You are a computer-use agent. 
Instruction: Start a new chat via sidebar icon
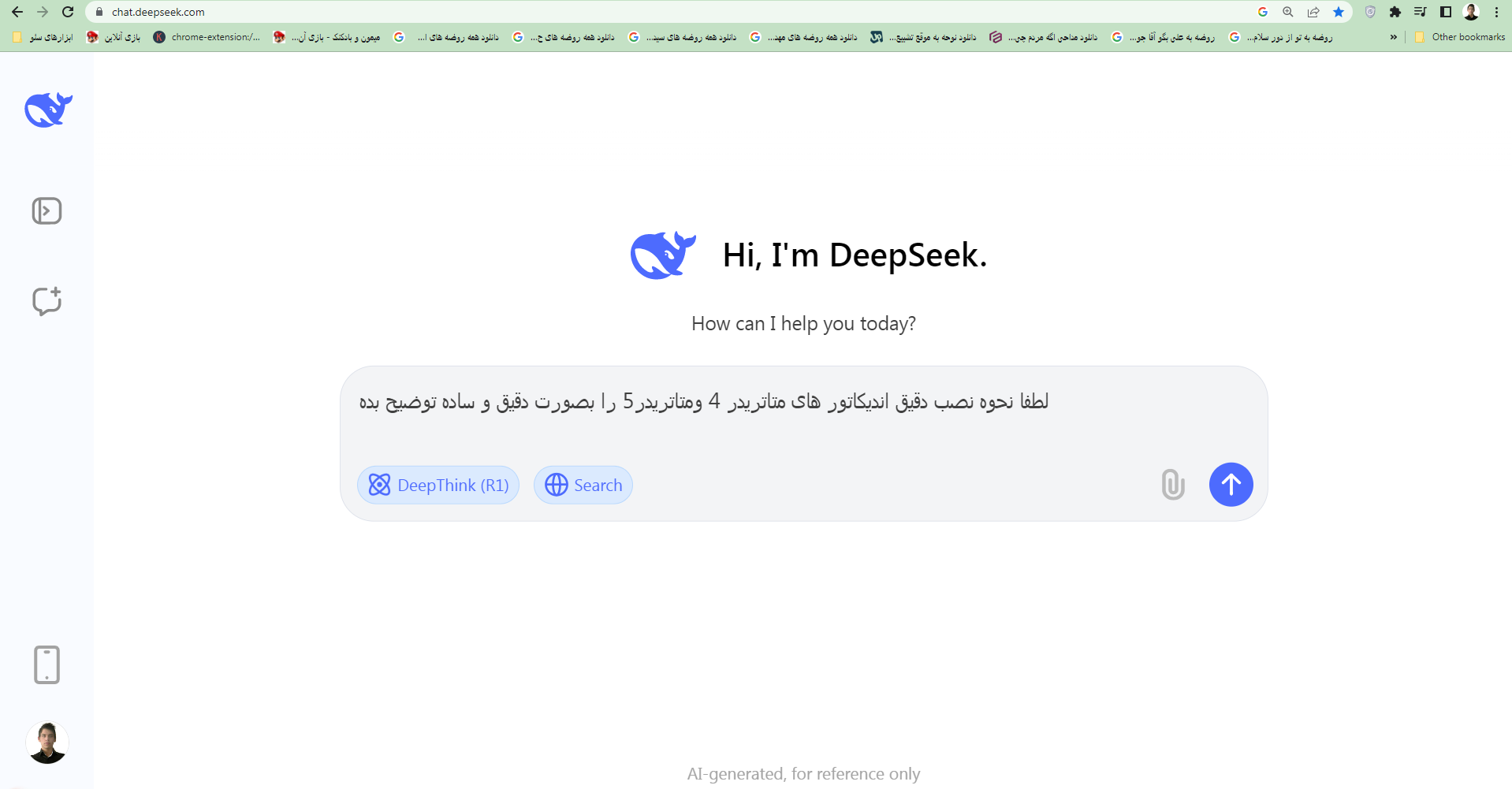47,300
